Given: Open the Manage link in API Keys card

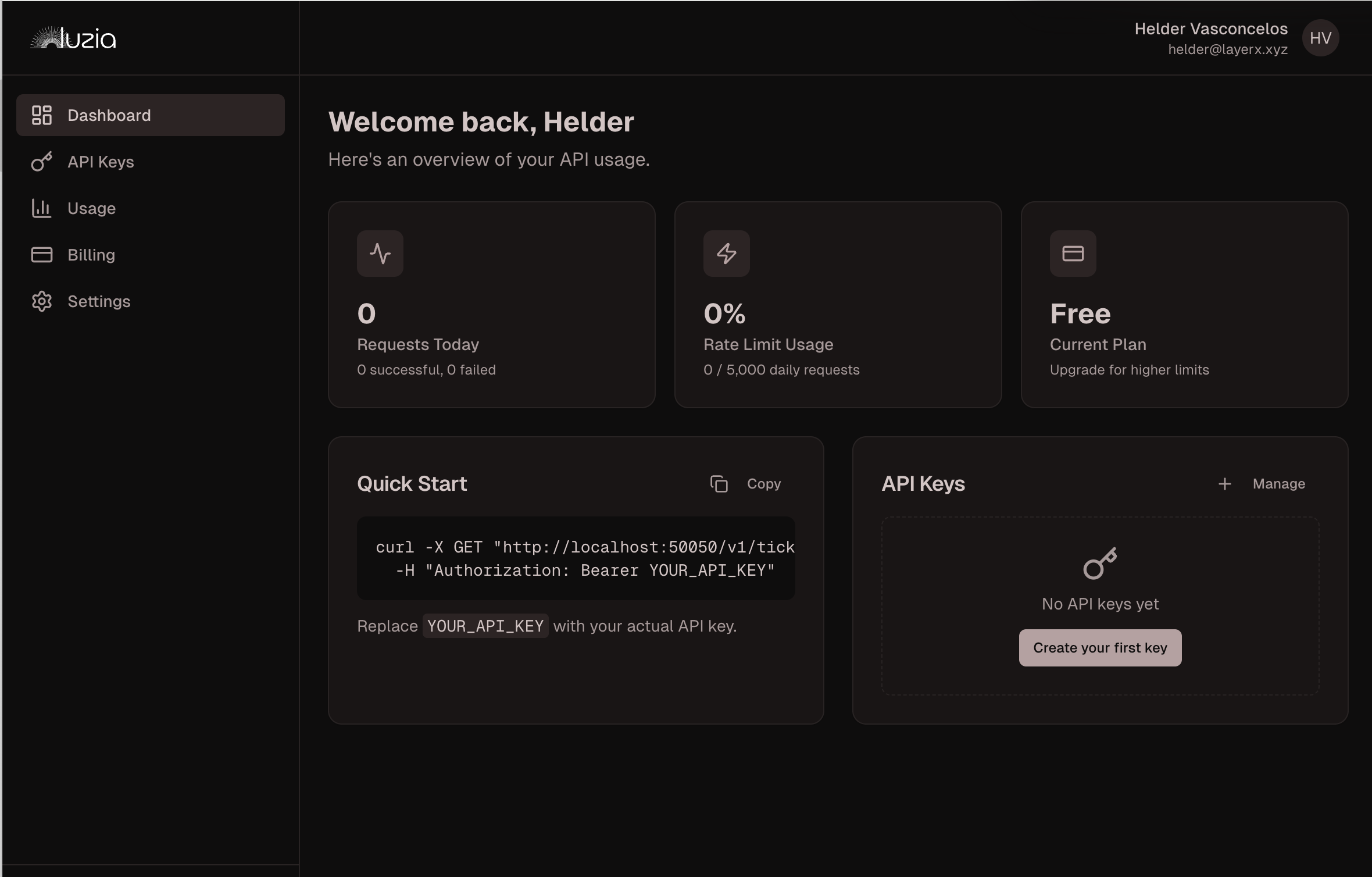Looking at the screenshot, I should coord(1279,483).
